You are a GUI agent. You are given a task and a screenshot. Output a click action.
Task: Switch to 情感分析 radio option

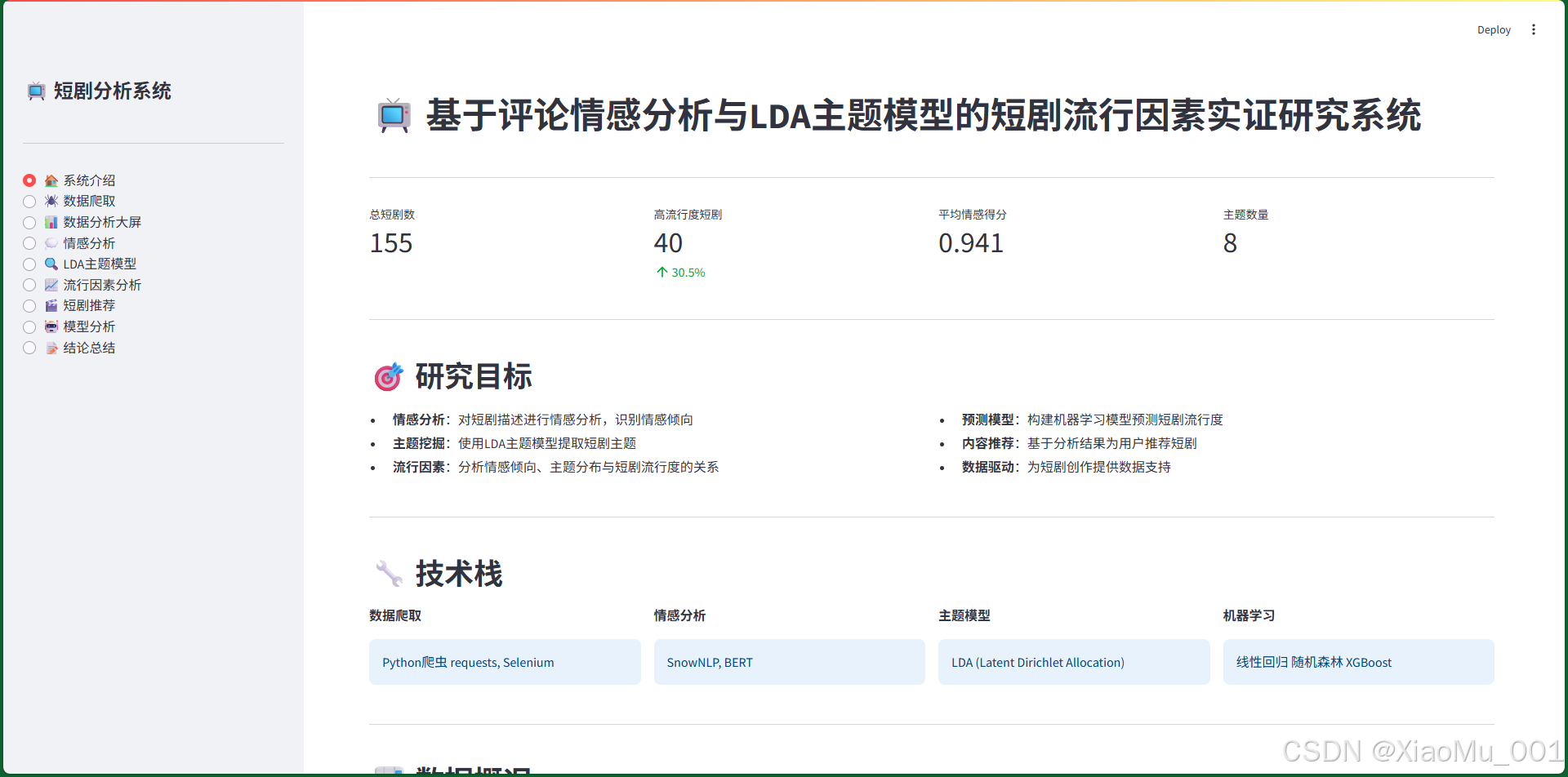(x=29, y=243)
